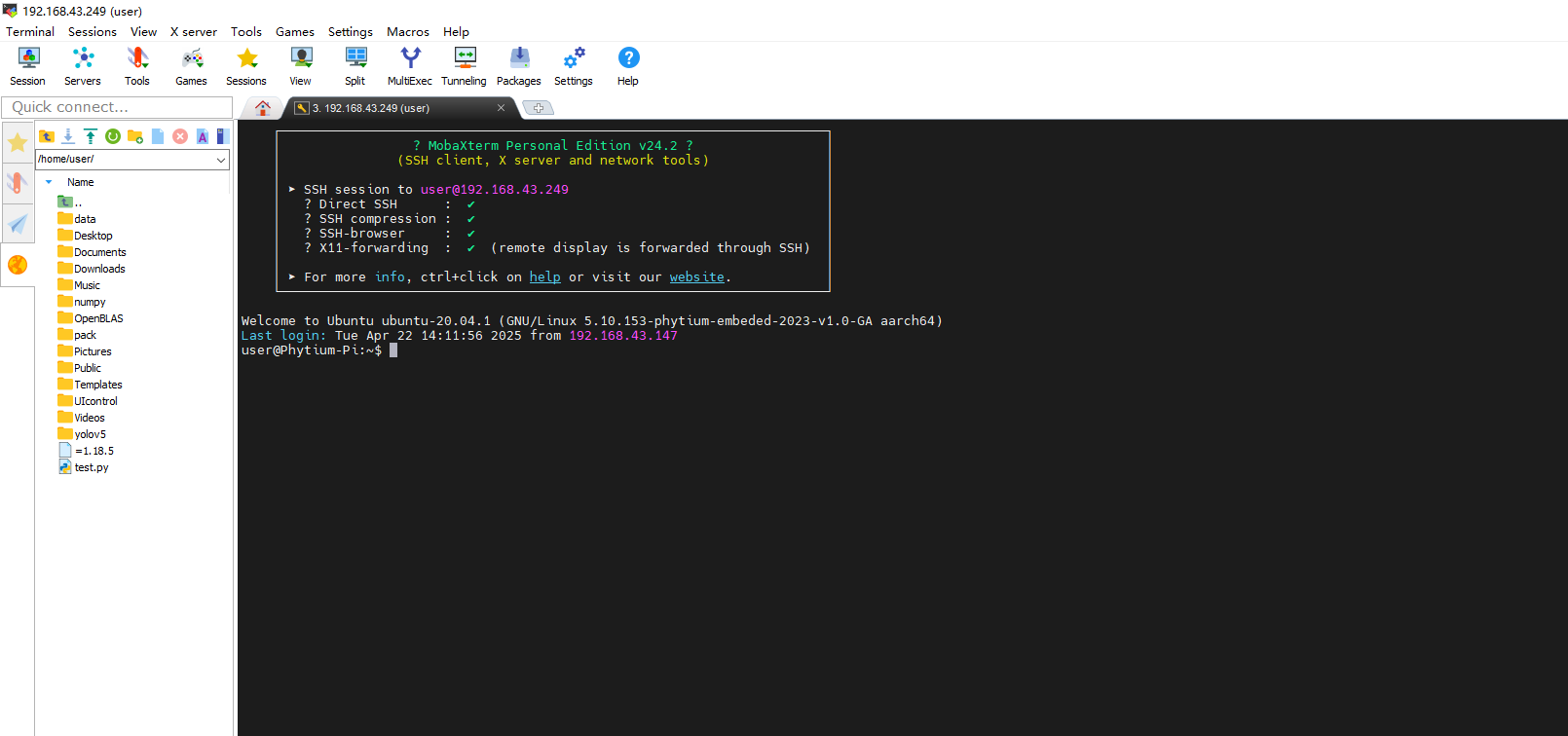Select the pack folder
1568x736 pixels.
77,335
